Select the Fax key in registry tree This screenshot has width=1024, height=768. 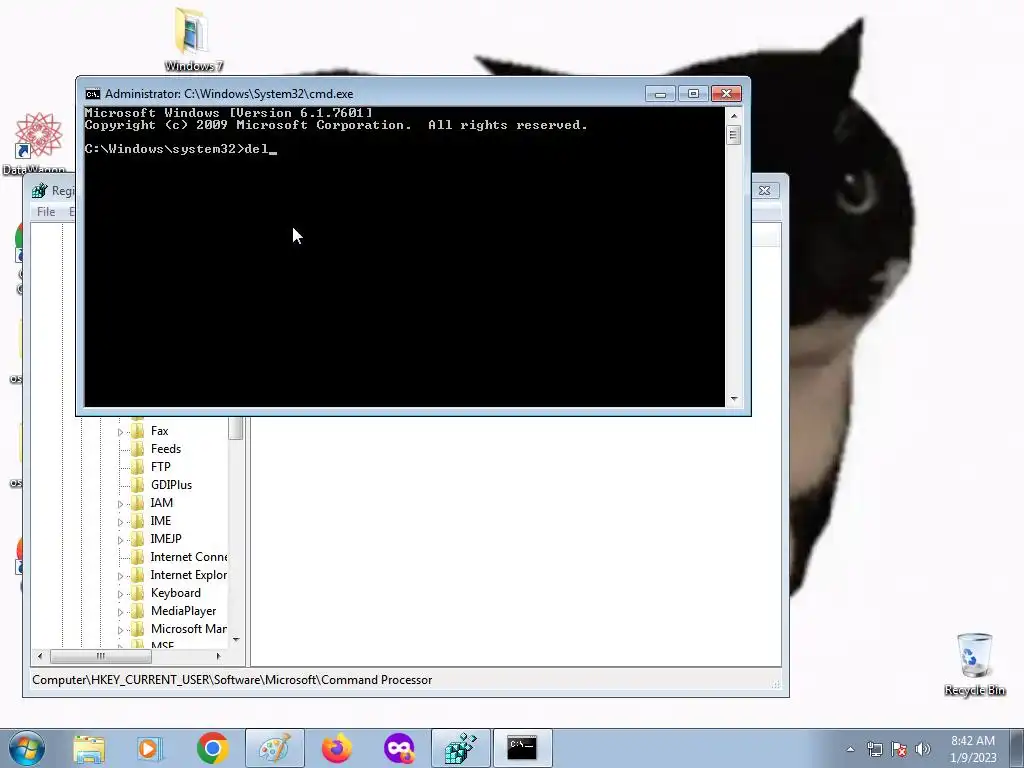tap(159, 431)
